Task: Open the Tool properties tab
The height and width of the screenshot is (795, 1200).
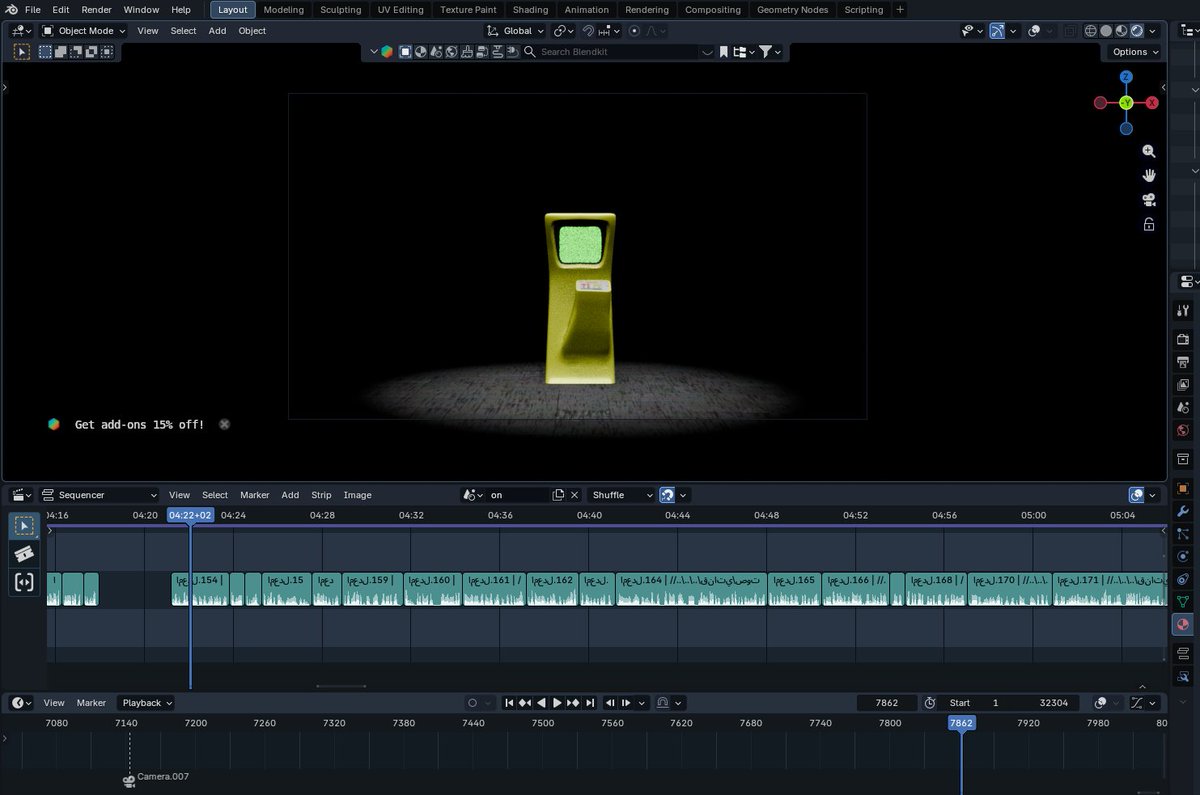Action: pos(1183,311)
